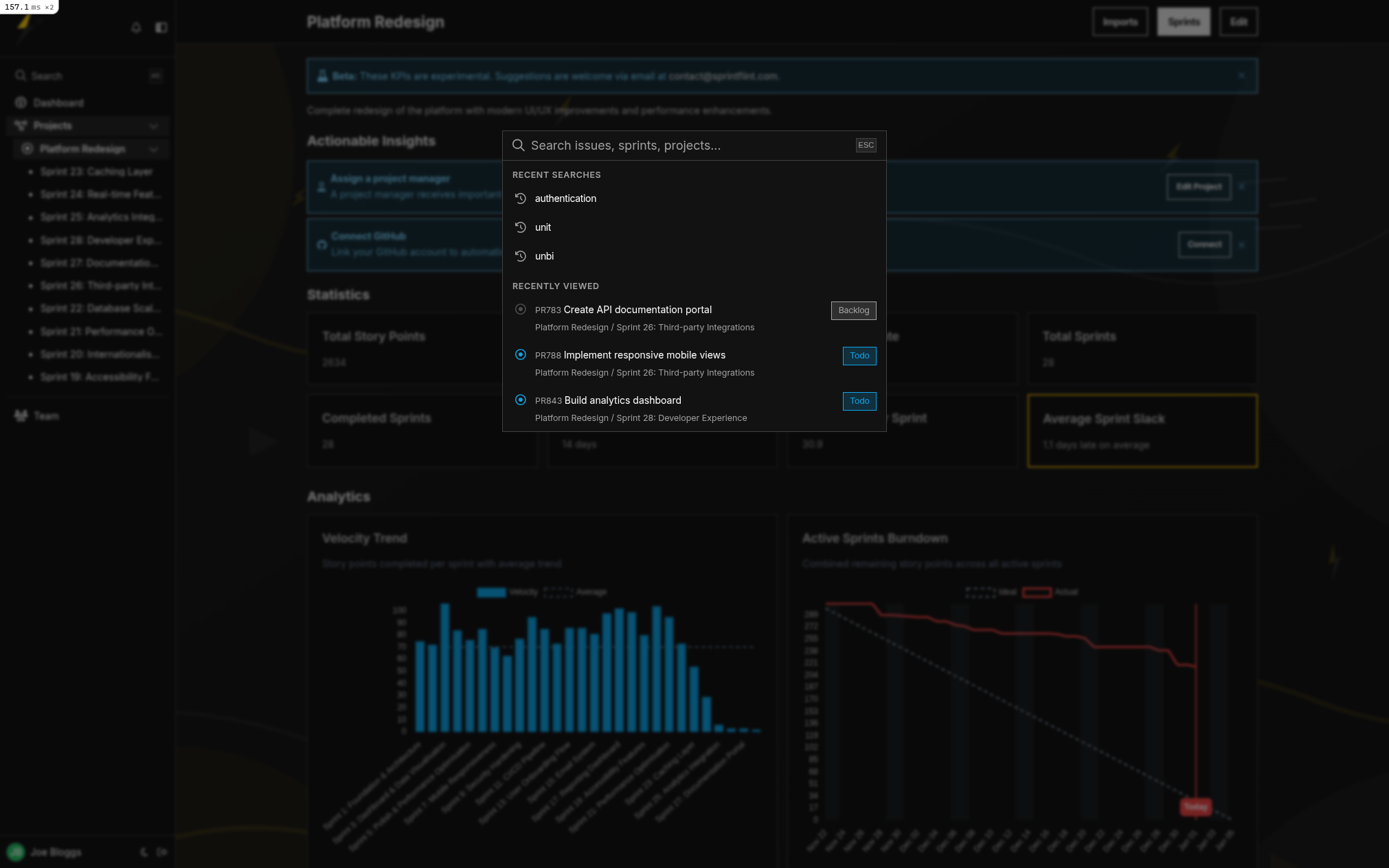Viewport: 1389px width, 868px height.
Task: Click history icon beside 'unbi' search
Action: (521, 256)
